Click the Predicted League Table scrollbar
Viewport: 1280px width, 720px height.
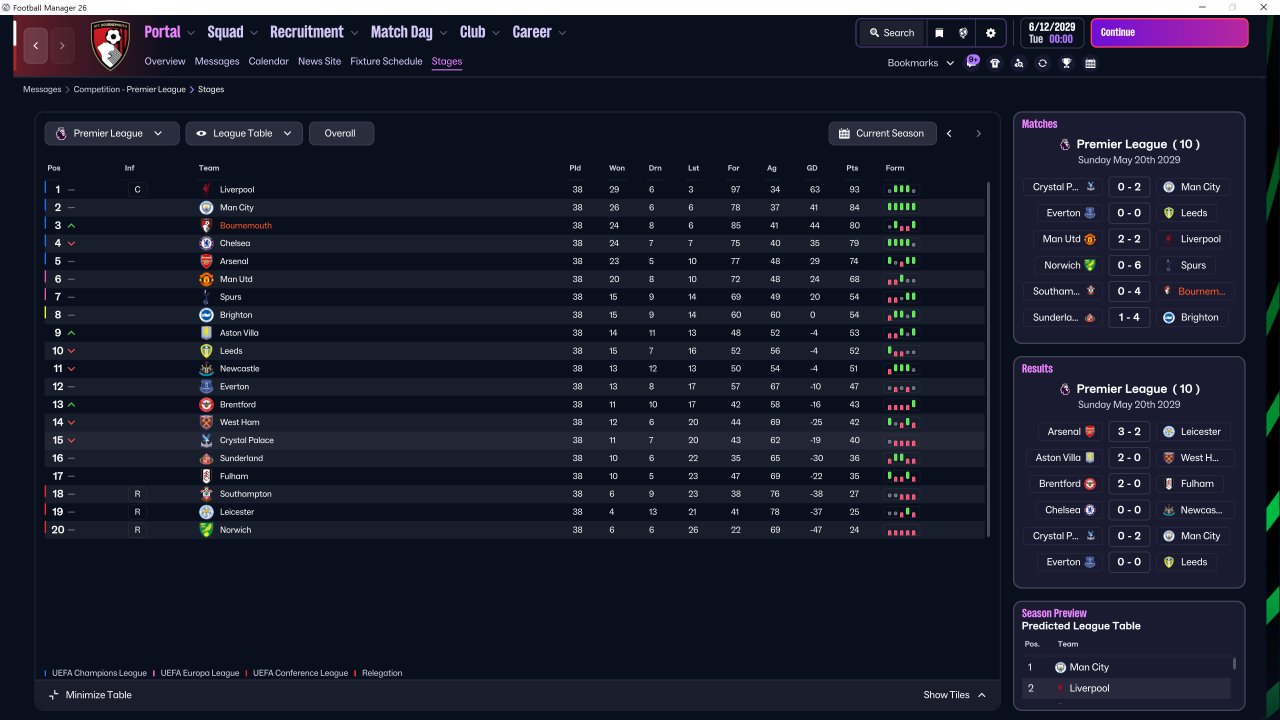[1234, 663]
